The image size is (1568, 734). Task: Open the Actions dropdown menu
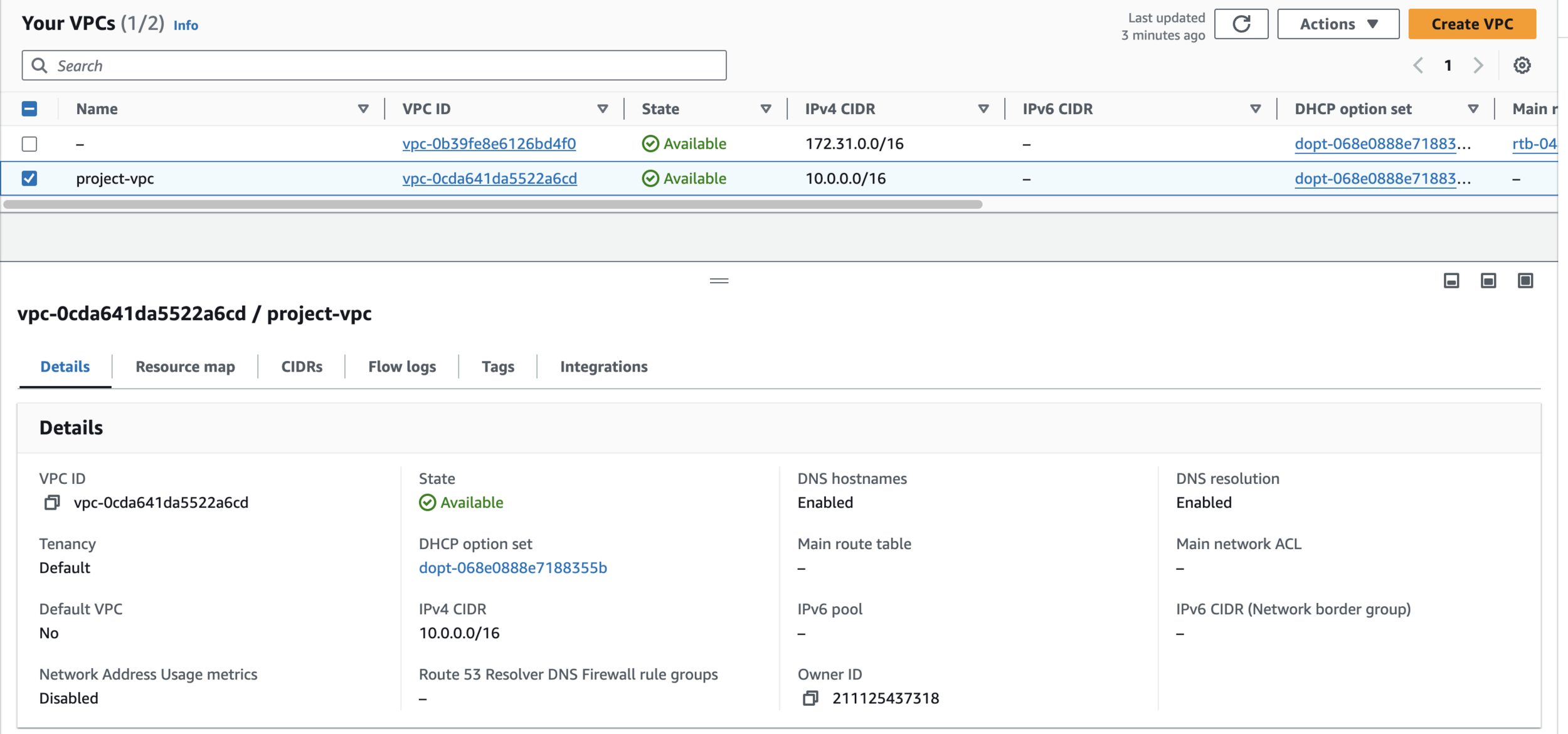pyautogui.click(x=1338, y=24)
